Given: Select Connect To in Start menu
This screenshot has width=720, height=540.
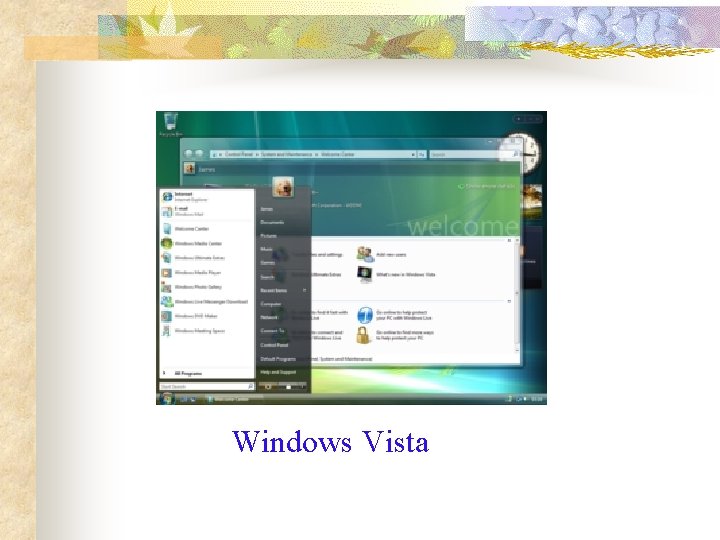Looking at the screenshot, I should [x=272, y=331].
